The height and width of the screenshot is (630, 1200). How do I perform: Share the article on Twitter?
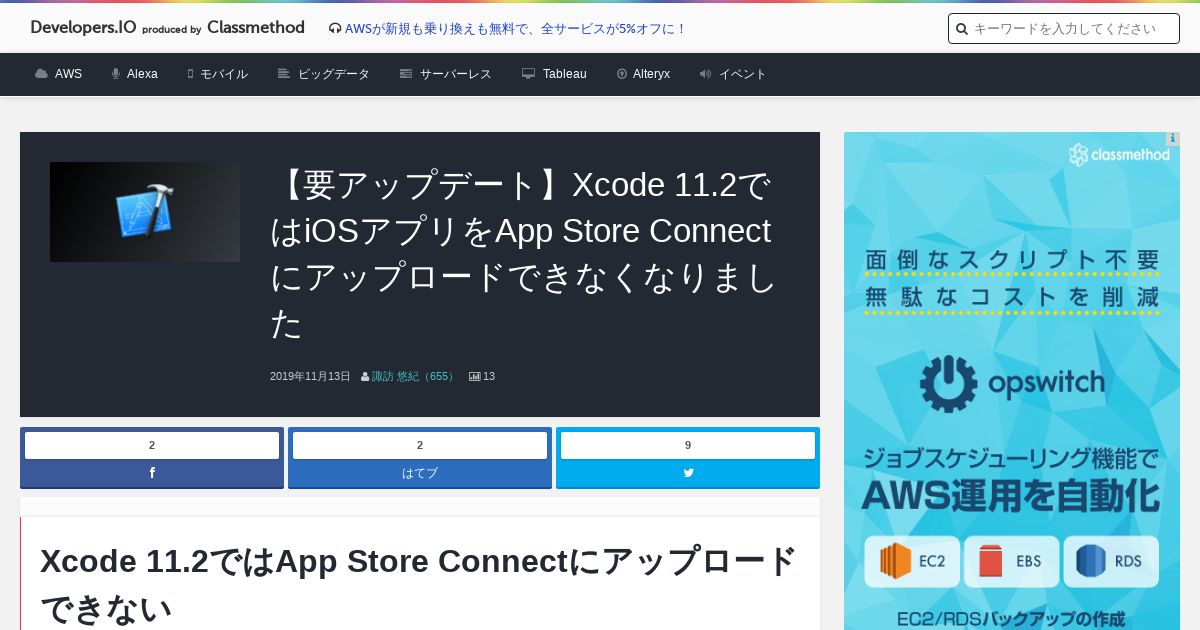click(688, 473)
